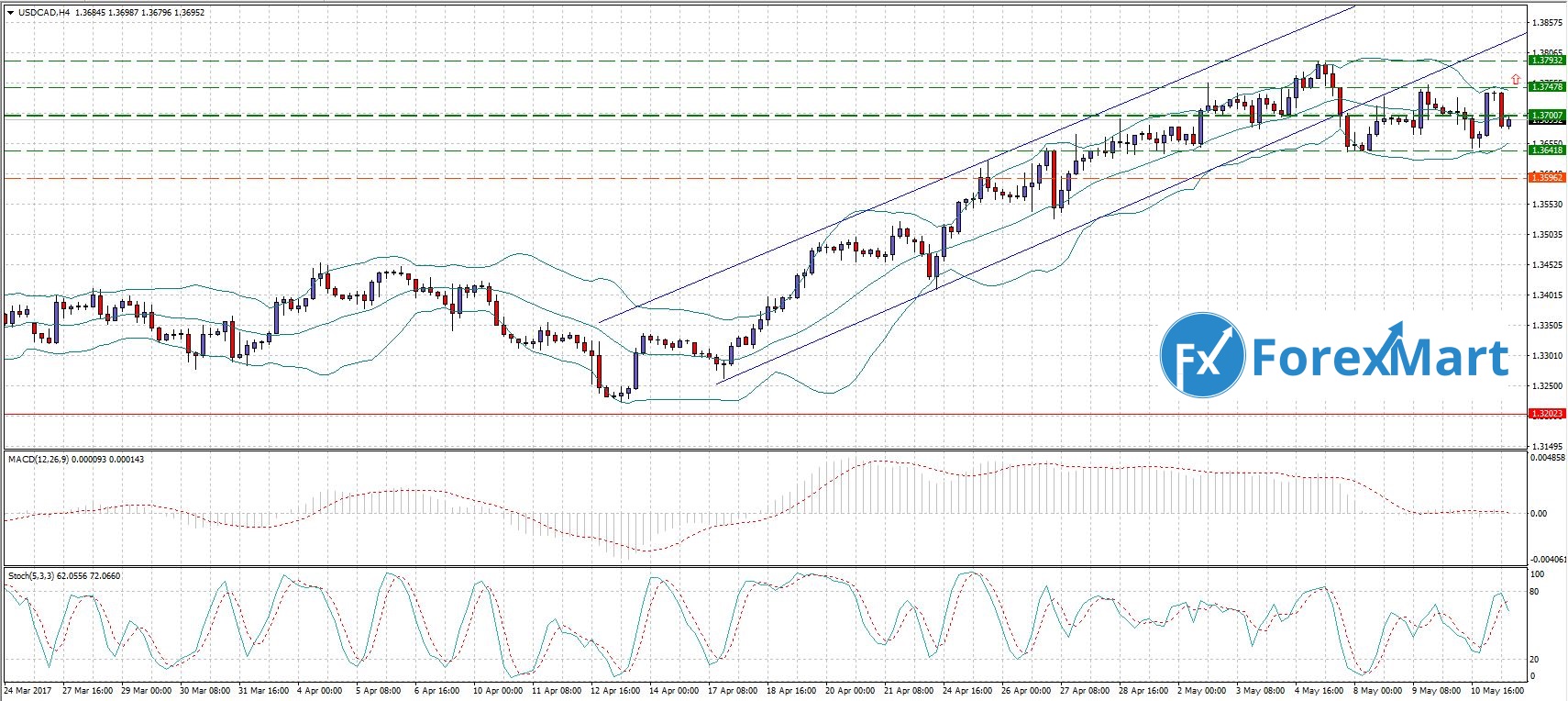The image size is (1568, 701).
Task: Select the red 1.32023 price level label
Action: coord(1546,414)
